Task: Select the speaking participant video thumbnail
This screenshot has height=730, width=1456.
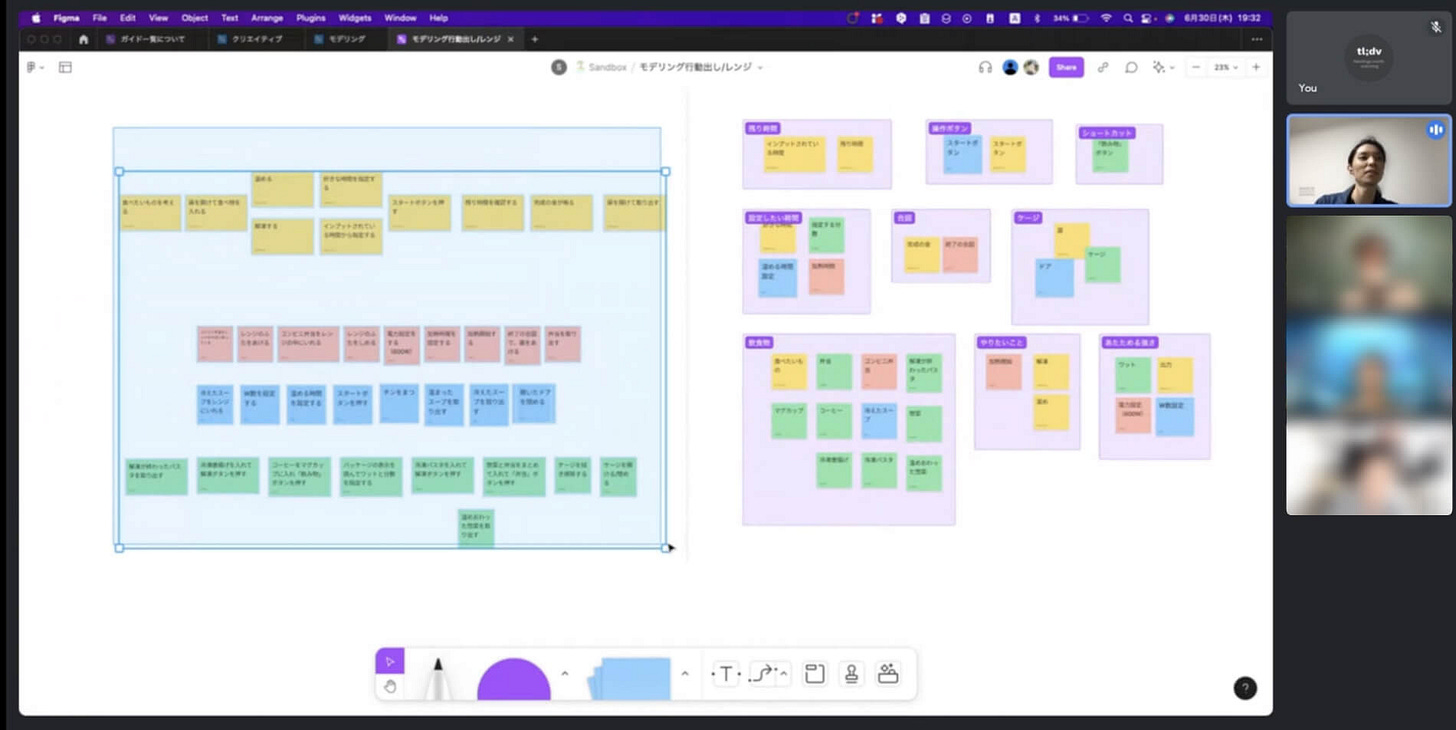Action: coord(1368,161)
